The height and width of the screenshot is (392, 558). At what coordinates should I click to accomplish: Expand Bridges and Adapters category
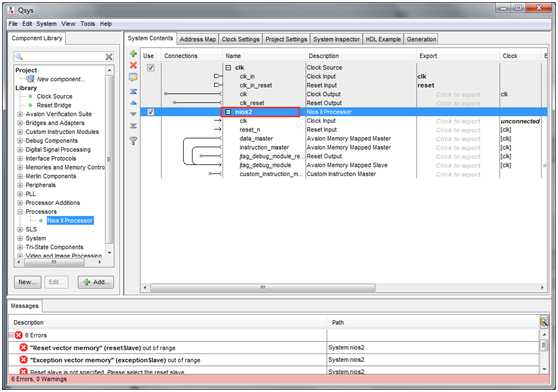(20, 123)
